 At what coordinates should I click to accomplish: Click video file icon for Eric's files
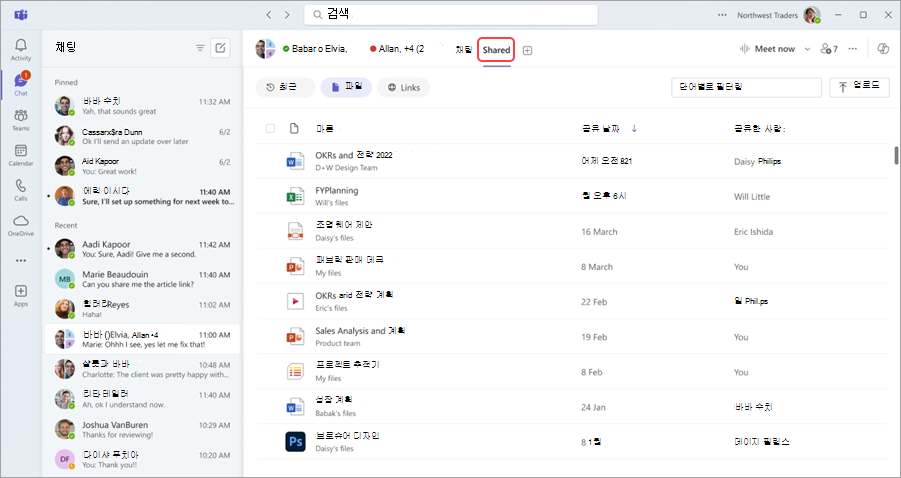(x=295, y=302)
